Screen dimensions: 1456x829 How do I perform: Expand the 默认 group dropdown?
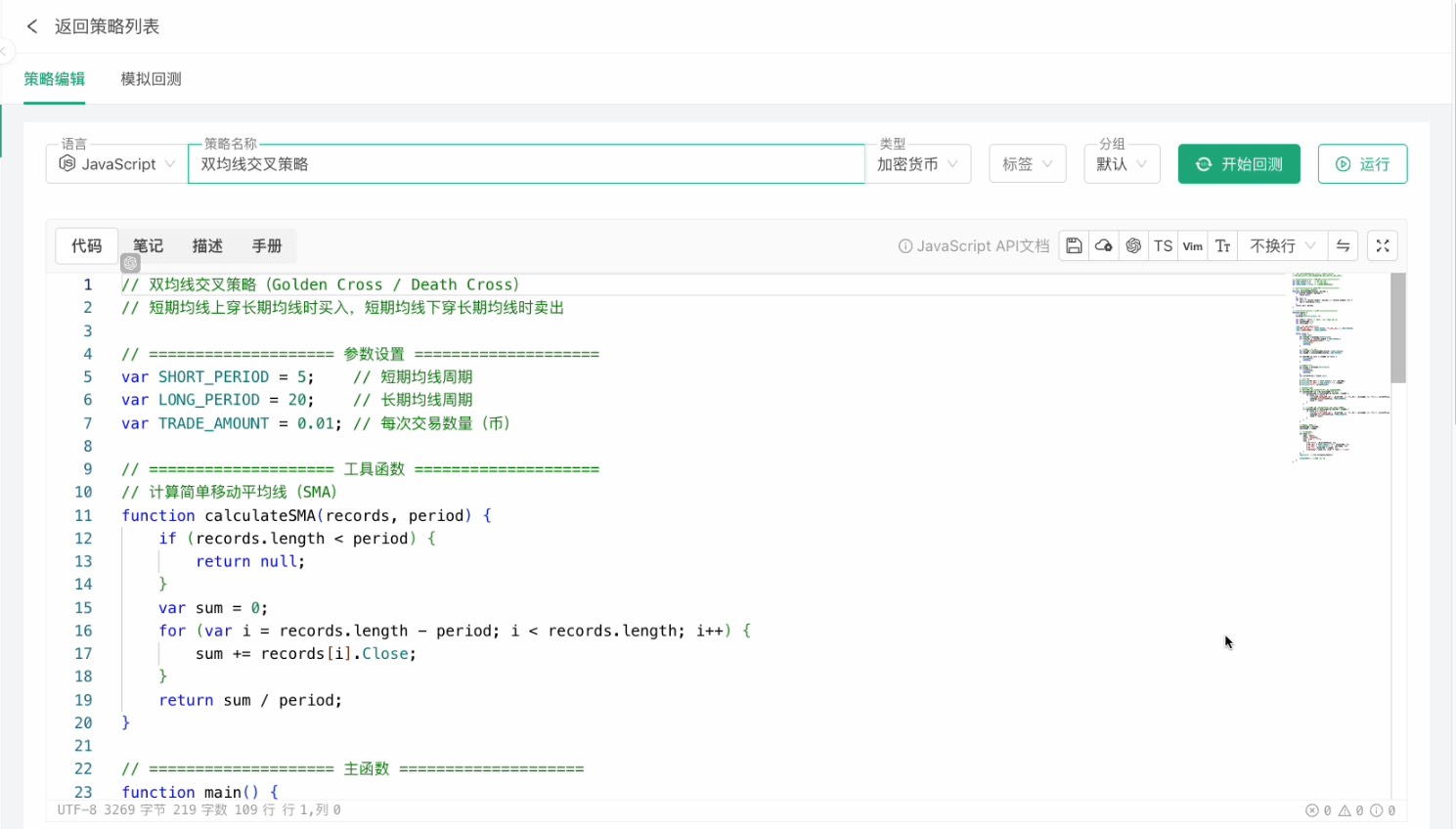click(x=1122, y=164)
